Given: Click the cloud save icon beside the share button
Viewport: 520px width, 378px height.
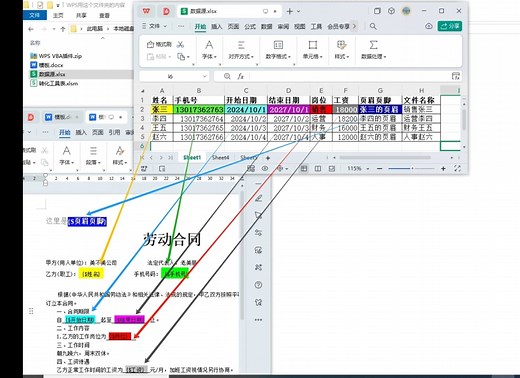Looking at the screenshot, I should [x=429, y=26].
